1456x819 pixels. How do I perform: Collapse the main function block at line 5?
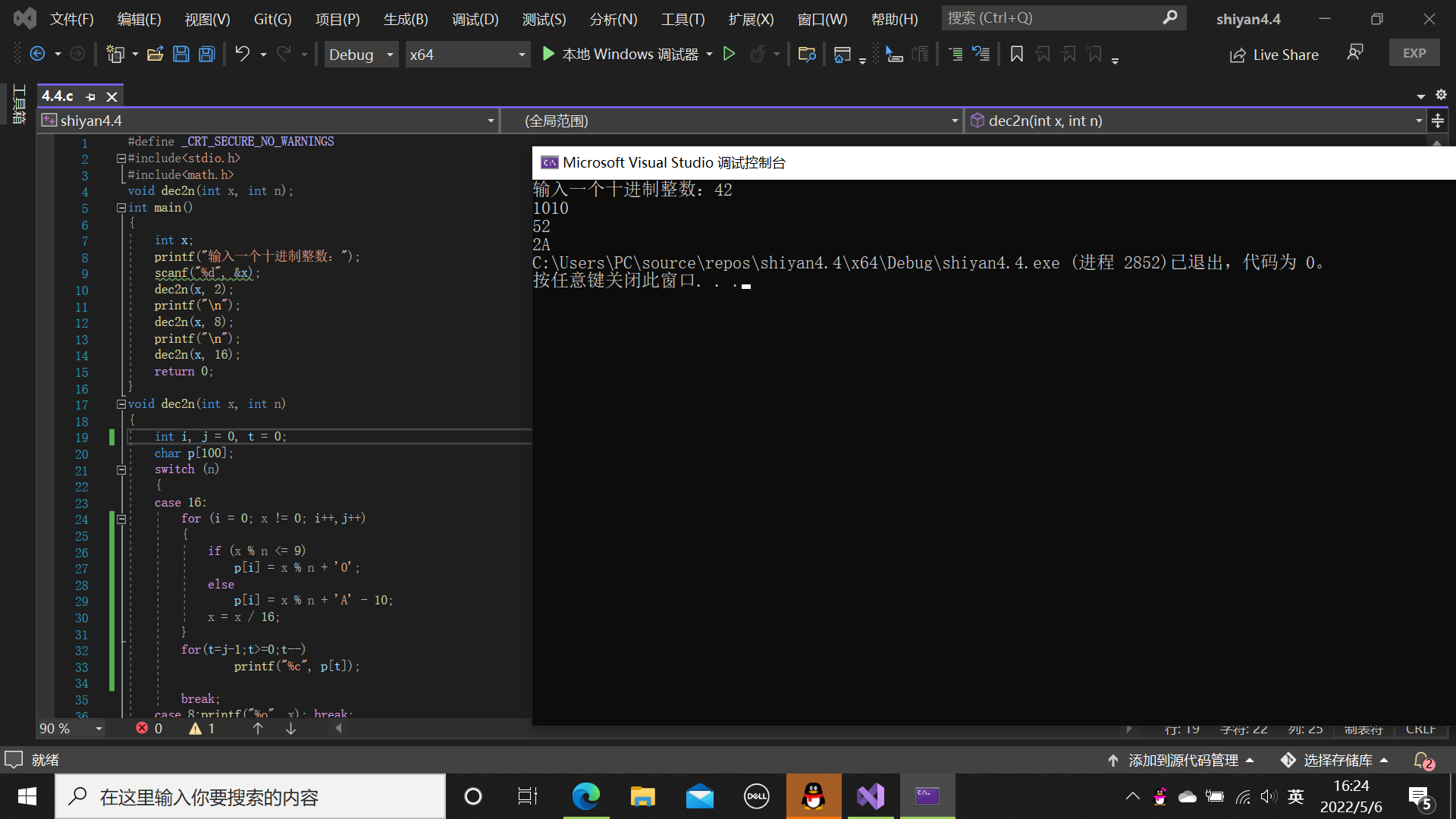click(x=121, y=207)
